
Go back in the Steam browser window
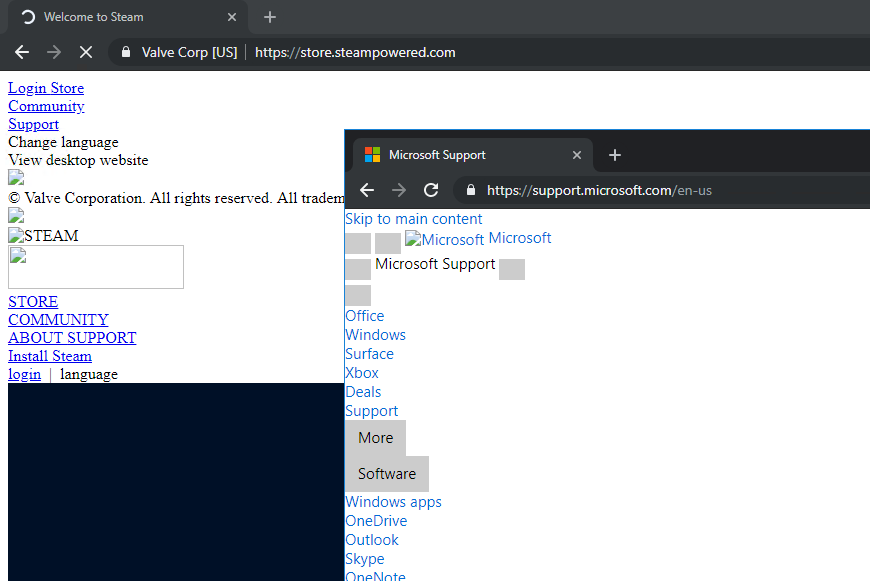point(22,52)
